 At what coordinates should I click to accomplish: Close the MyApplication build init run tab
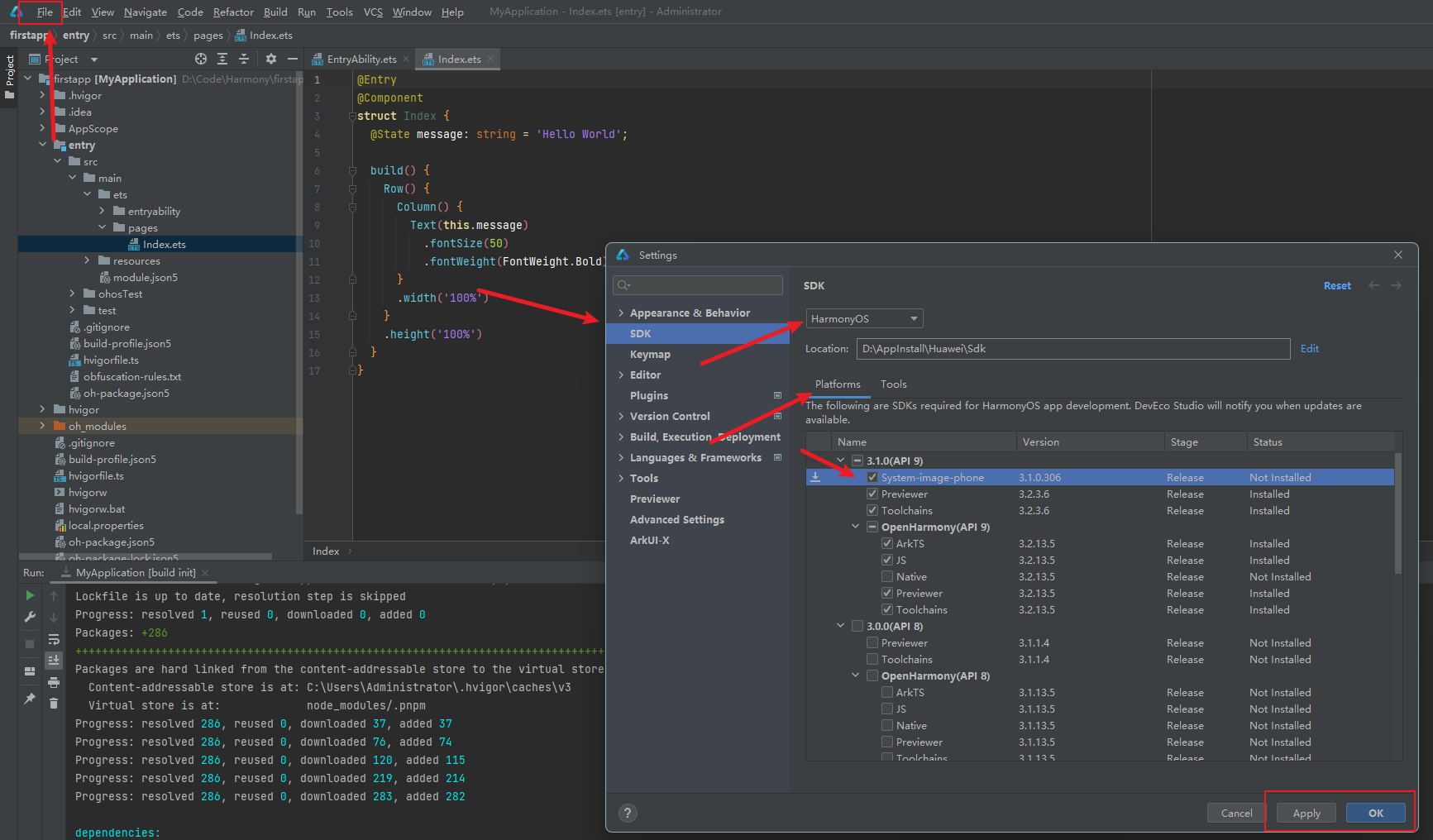205,572
